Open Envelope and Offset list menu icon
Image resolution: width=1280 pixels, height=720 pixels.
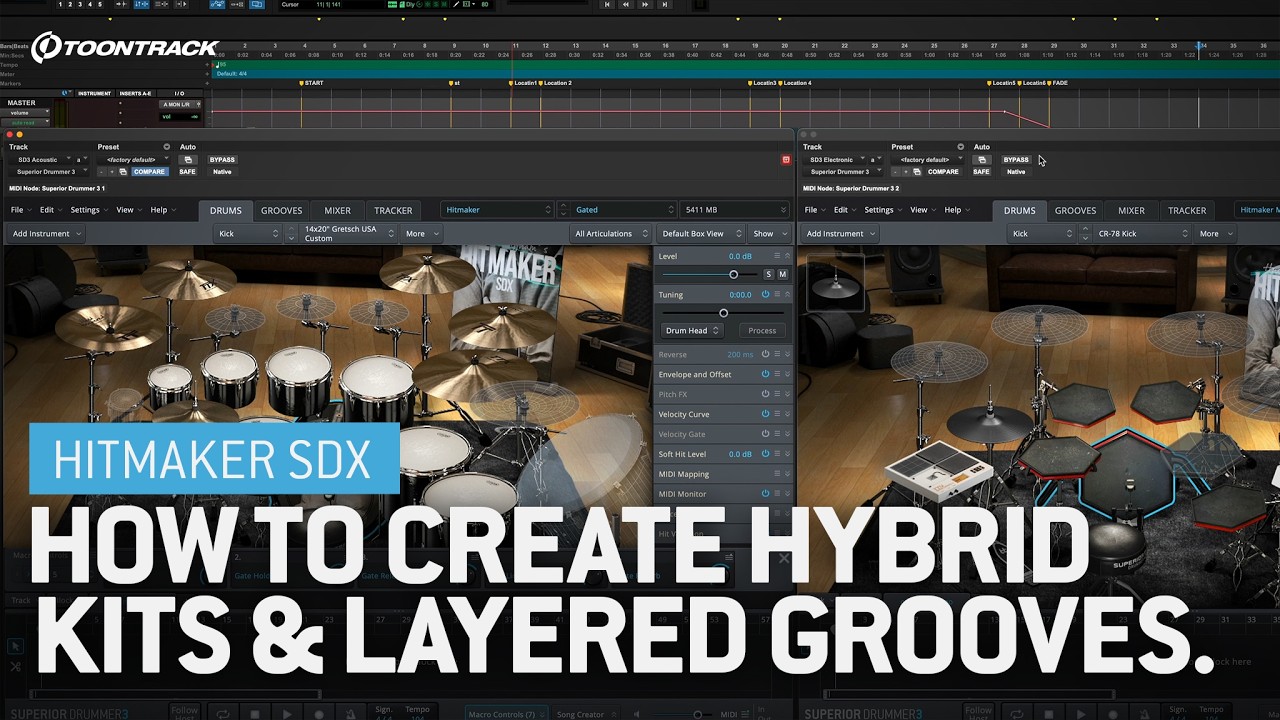(777, 374)
